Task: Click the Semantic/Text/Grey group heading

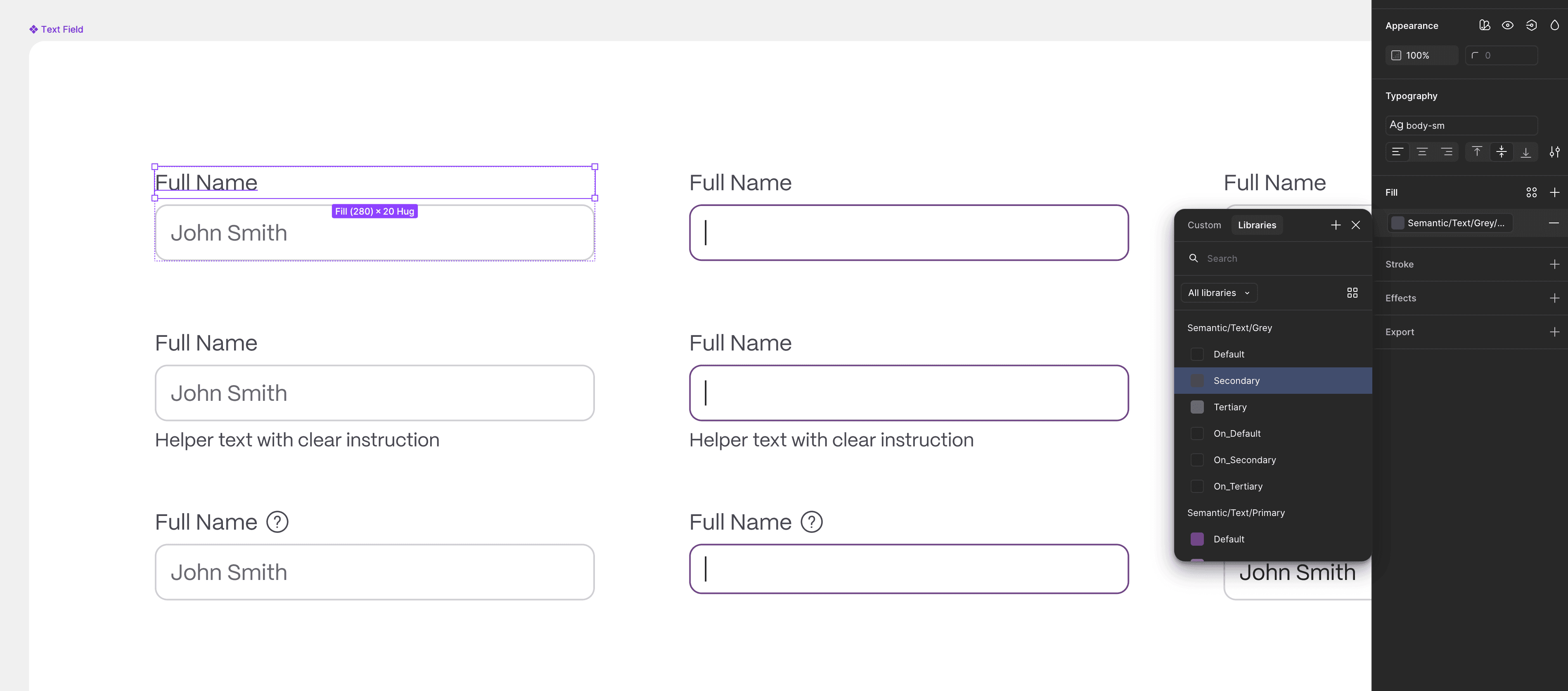Action: click(x=1229, y=327)
